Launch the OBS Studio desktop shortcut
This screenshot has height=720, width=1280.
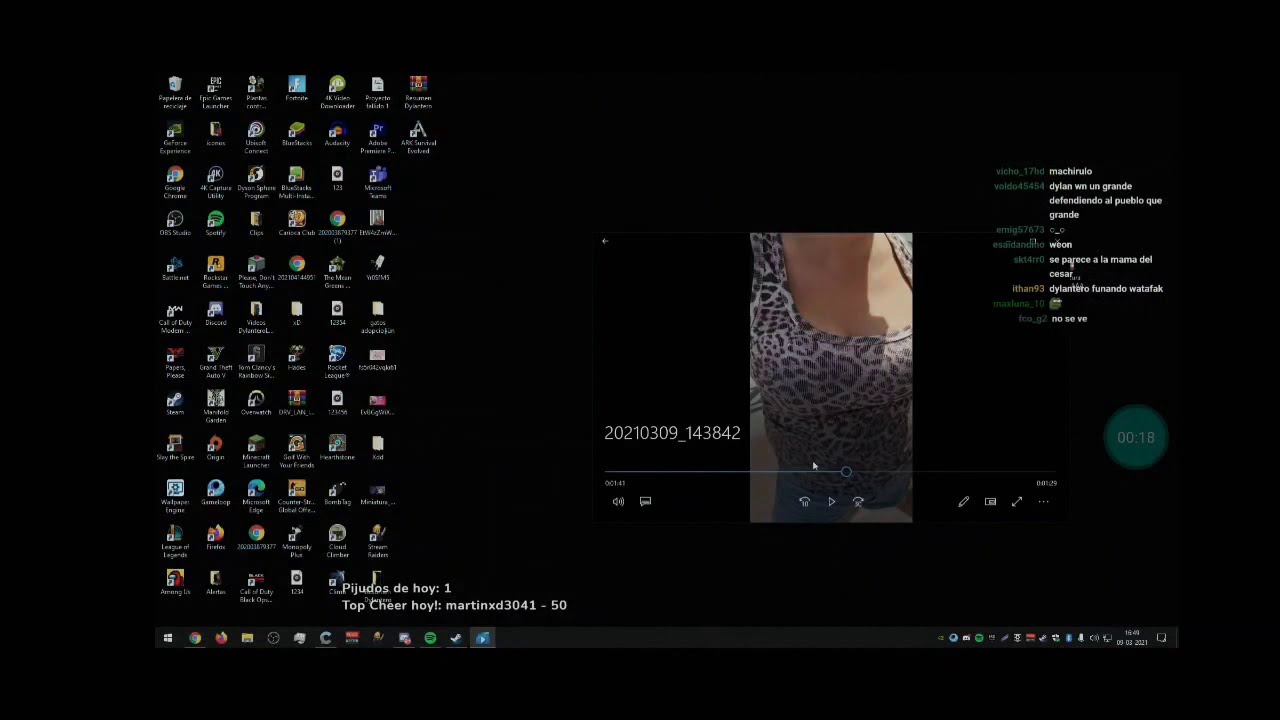click(x=175, y=223)
